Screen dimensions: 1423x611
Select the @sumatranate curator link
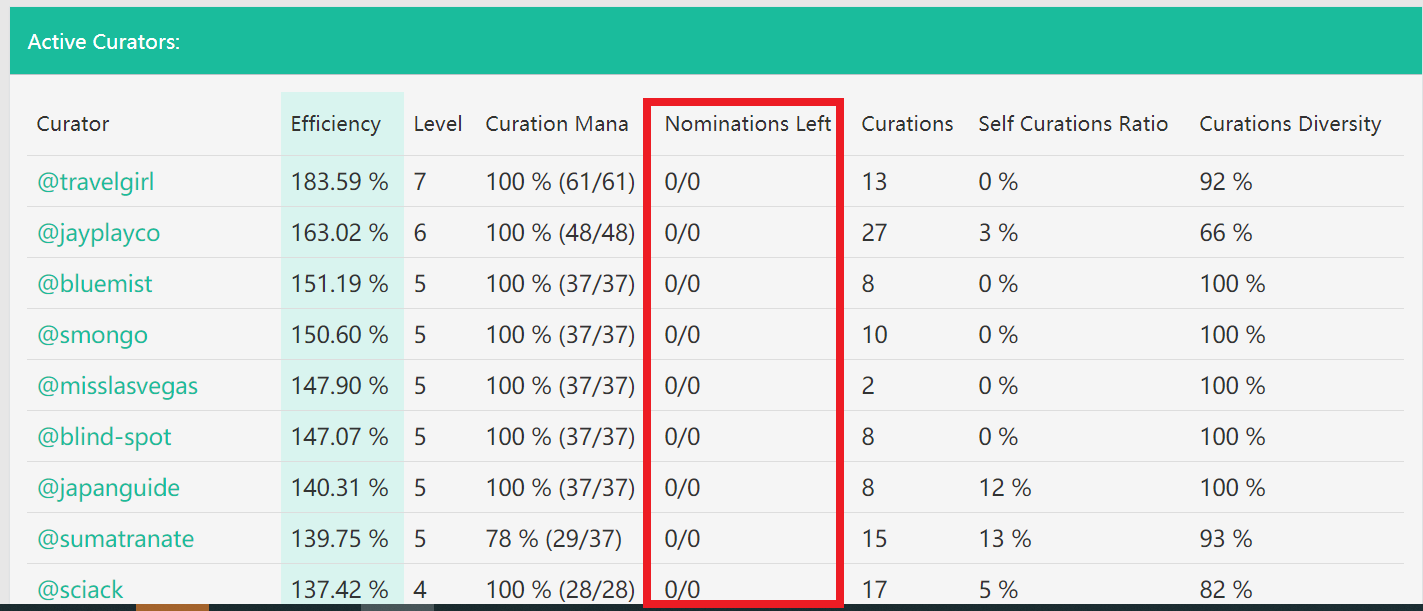click(116, 539)
